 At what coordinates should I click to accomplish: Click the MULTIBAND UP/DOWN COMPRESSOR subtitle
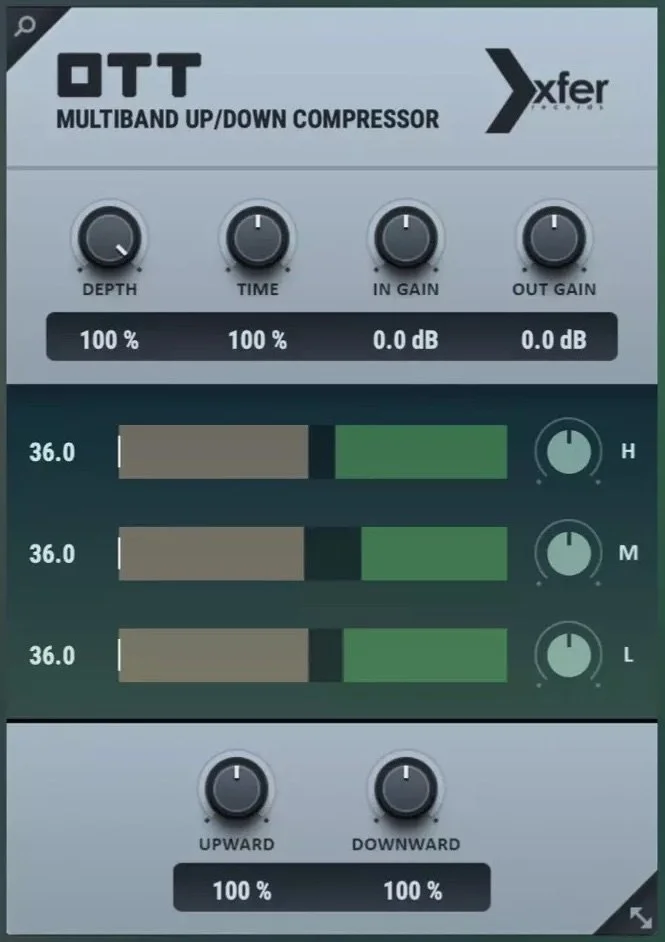pos(247,119)
